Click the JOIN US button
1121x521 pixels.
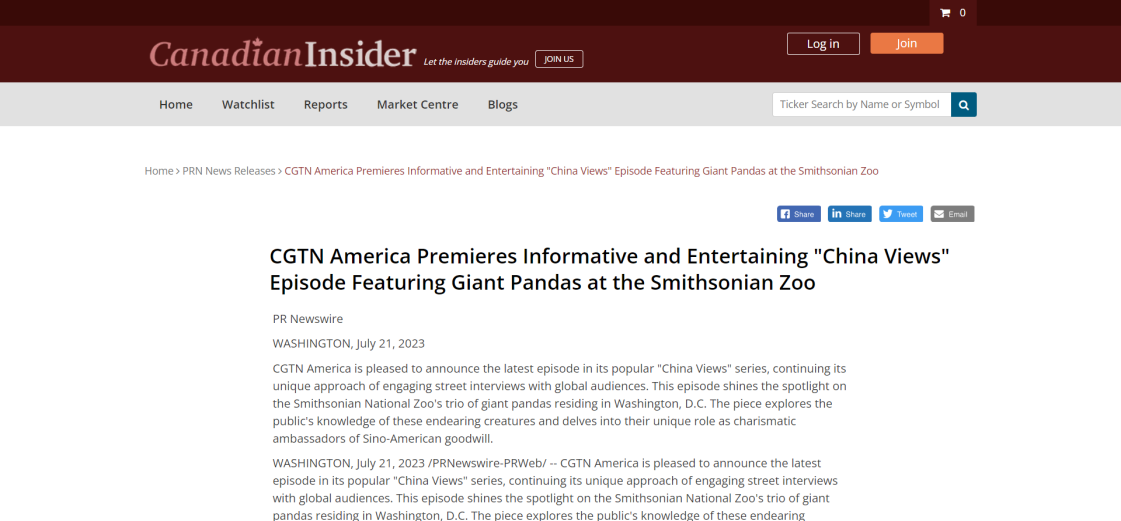pos(558,59)
